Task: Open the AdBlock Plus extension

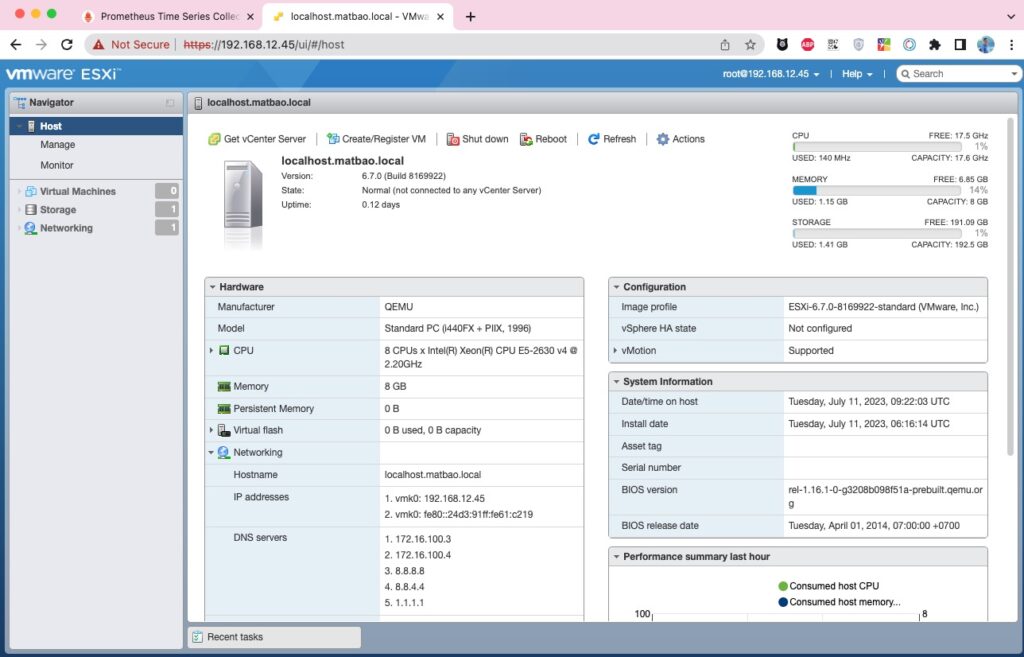Action: click(x=808, y=44)
